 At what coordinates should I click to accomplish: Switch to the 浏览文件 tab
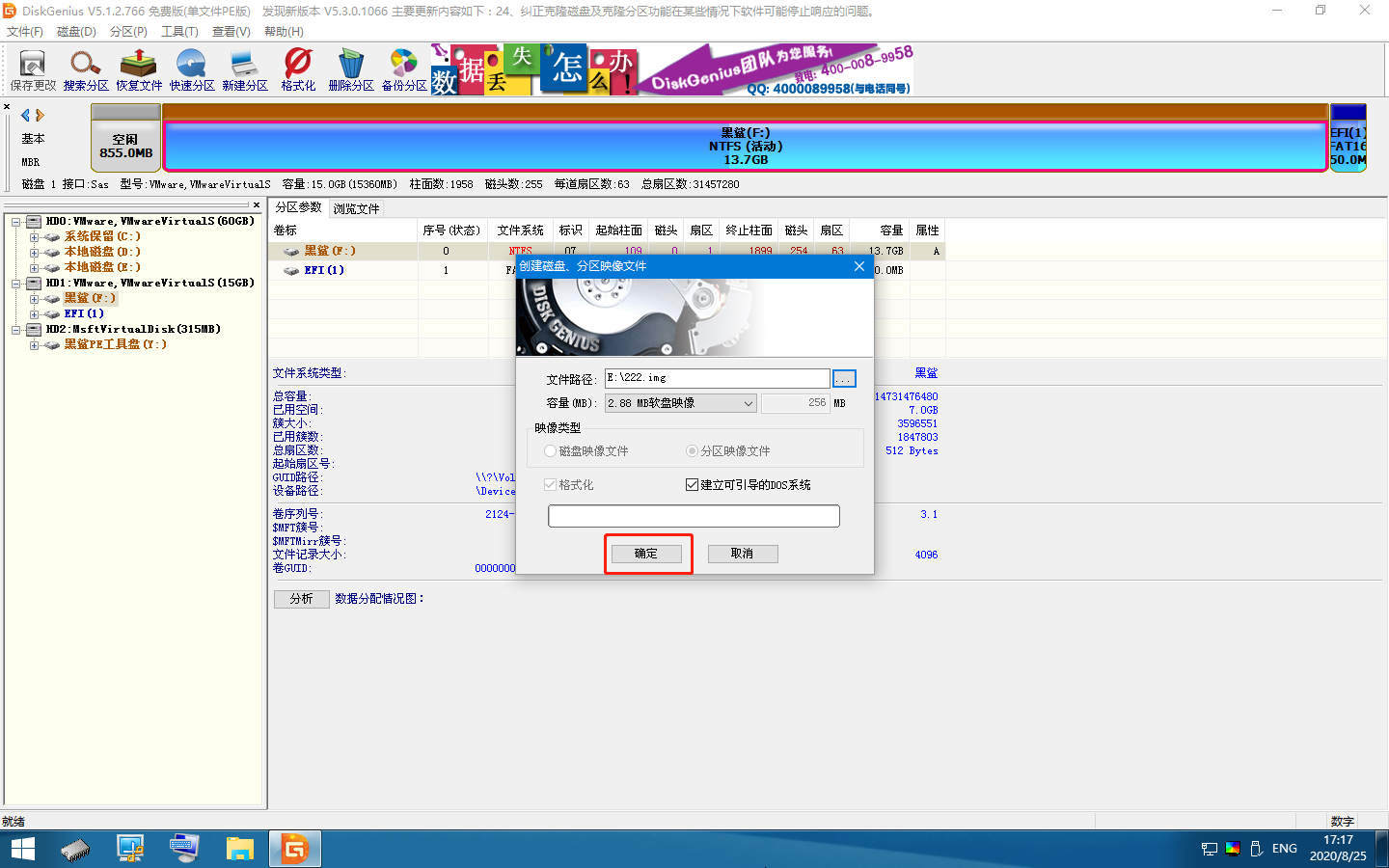point(356,208)
